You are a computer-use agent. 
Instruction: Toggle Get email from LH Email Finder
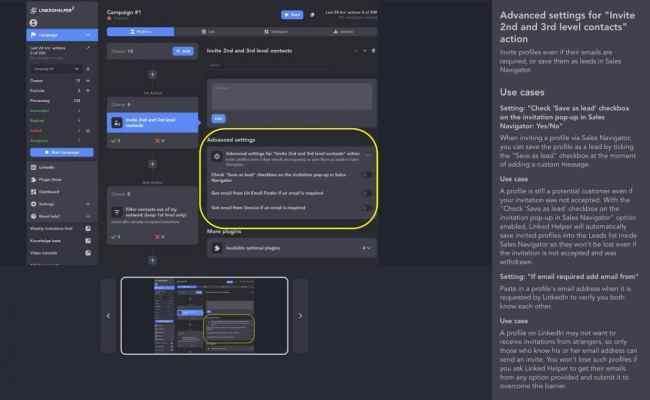pos(366,193)
